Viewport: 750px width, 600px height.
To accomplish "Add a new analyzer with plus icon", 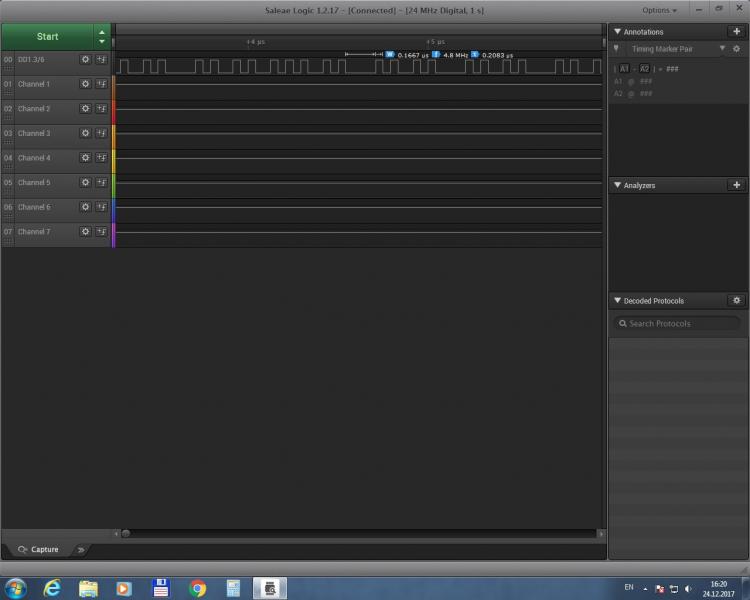I will pos(737,185).
